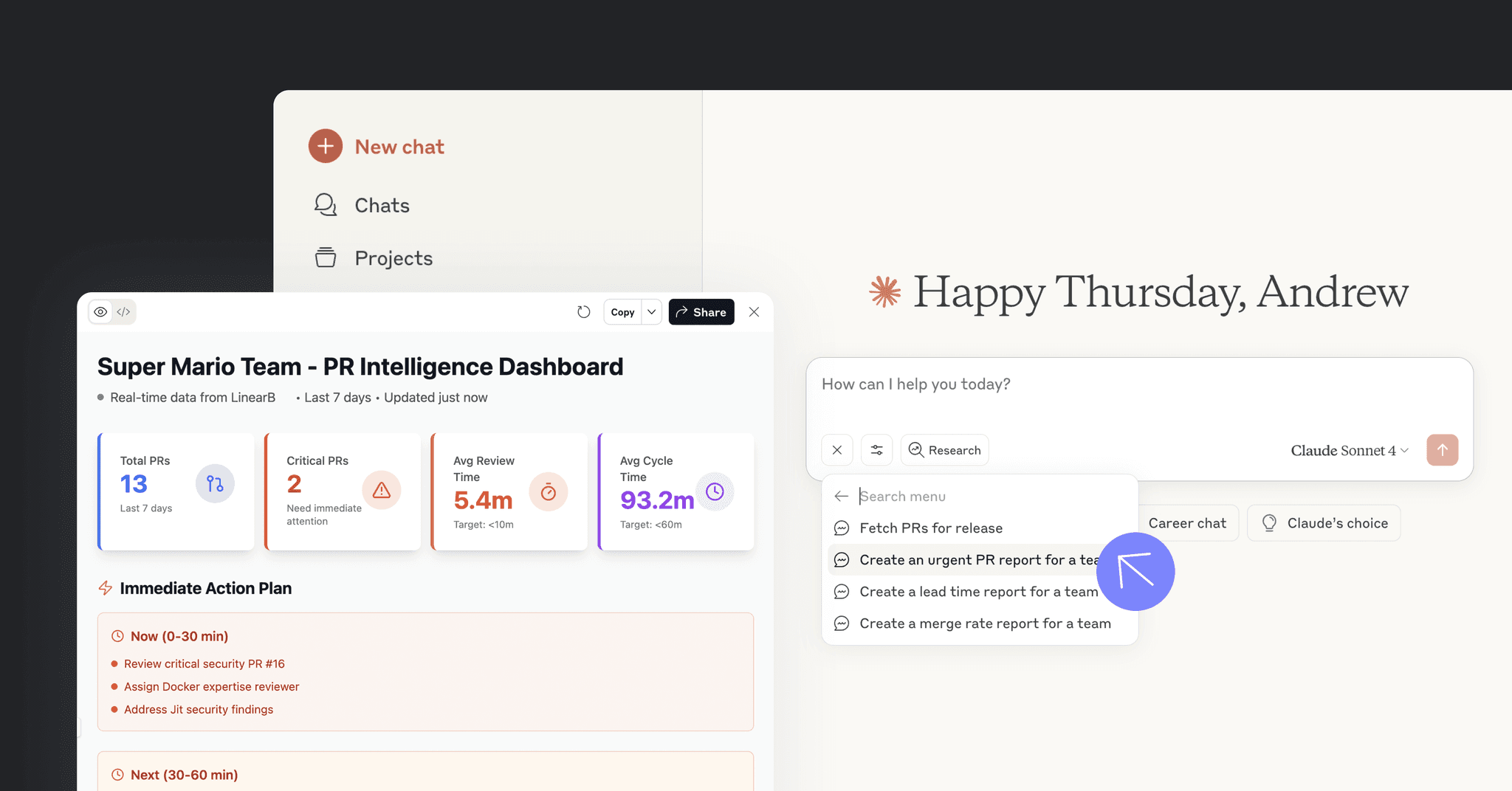
Task: Choose 'Create a lead time report for a team'
Action: tap(977, 591)
